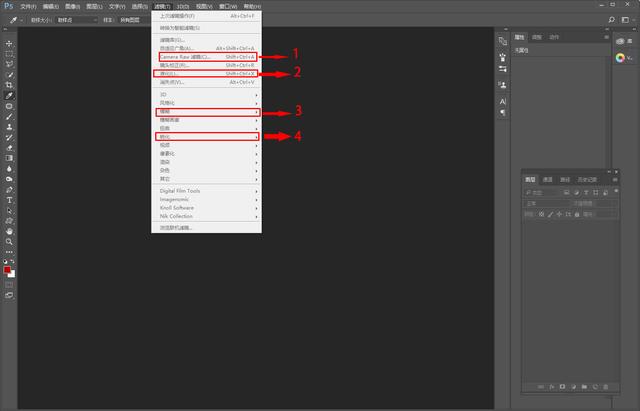Expand the Digital Film Tools submenu
The image size is (640, 411).
[x=207, y=191]
